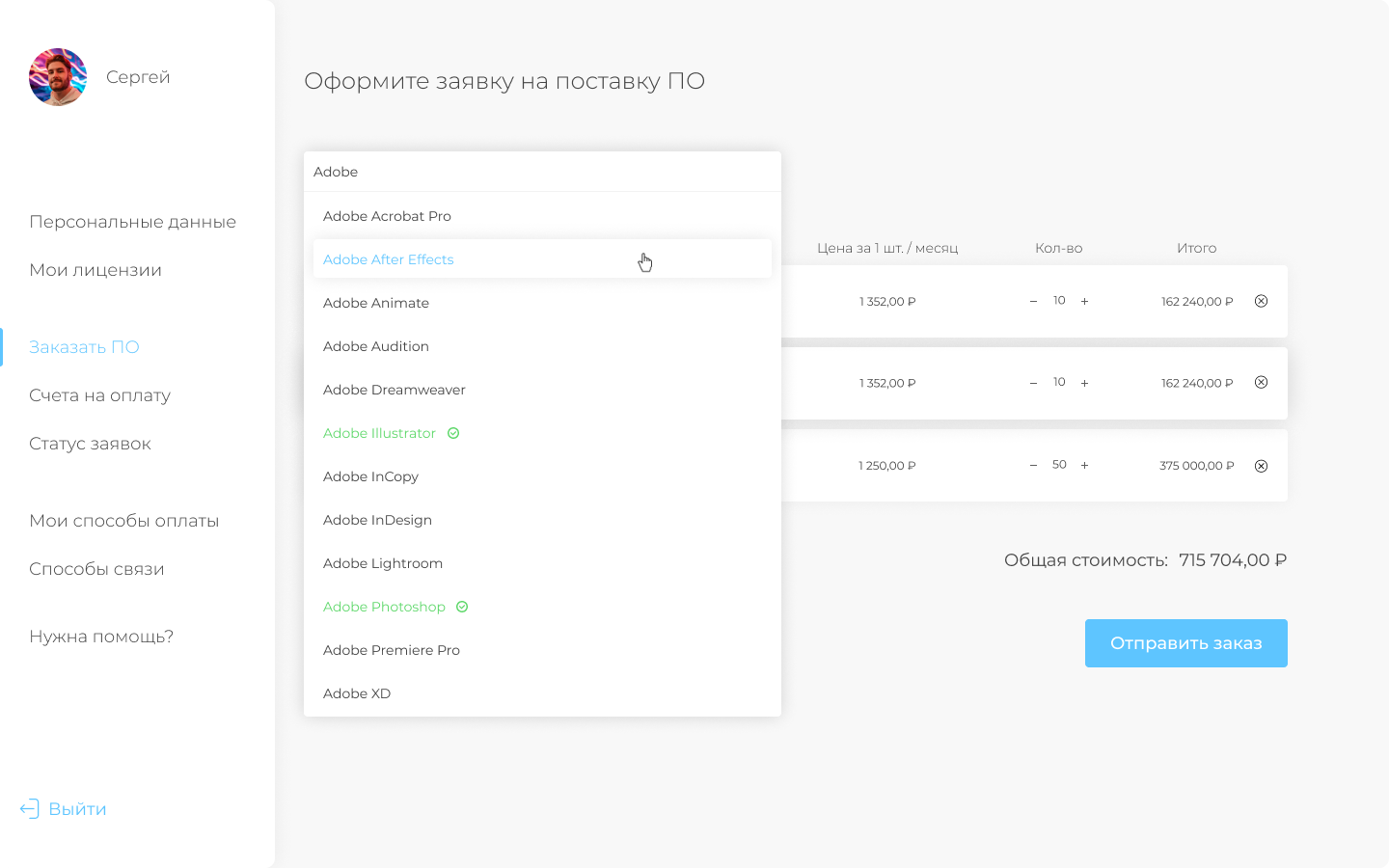Screen dimensions: 1389x868
Task: Click Adobe Photoshop green check icon
Action: 462,607
